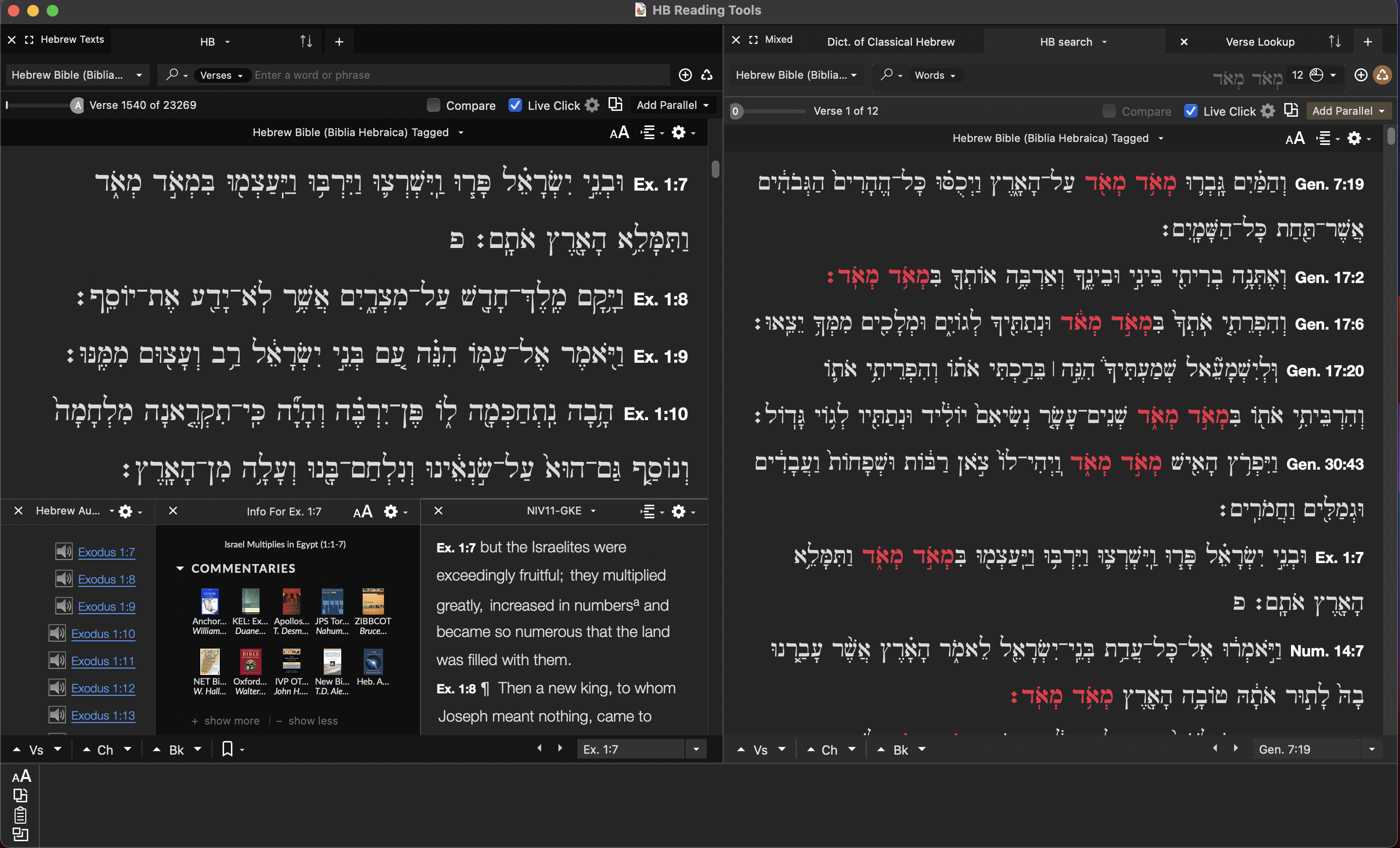Click the research share icon in right search pane
1400x848 pixels.
coord(1382,75)
